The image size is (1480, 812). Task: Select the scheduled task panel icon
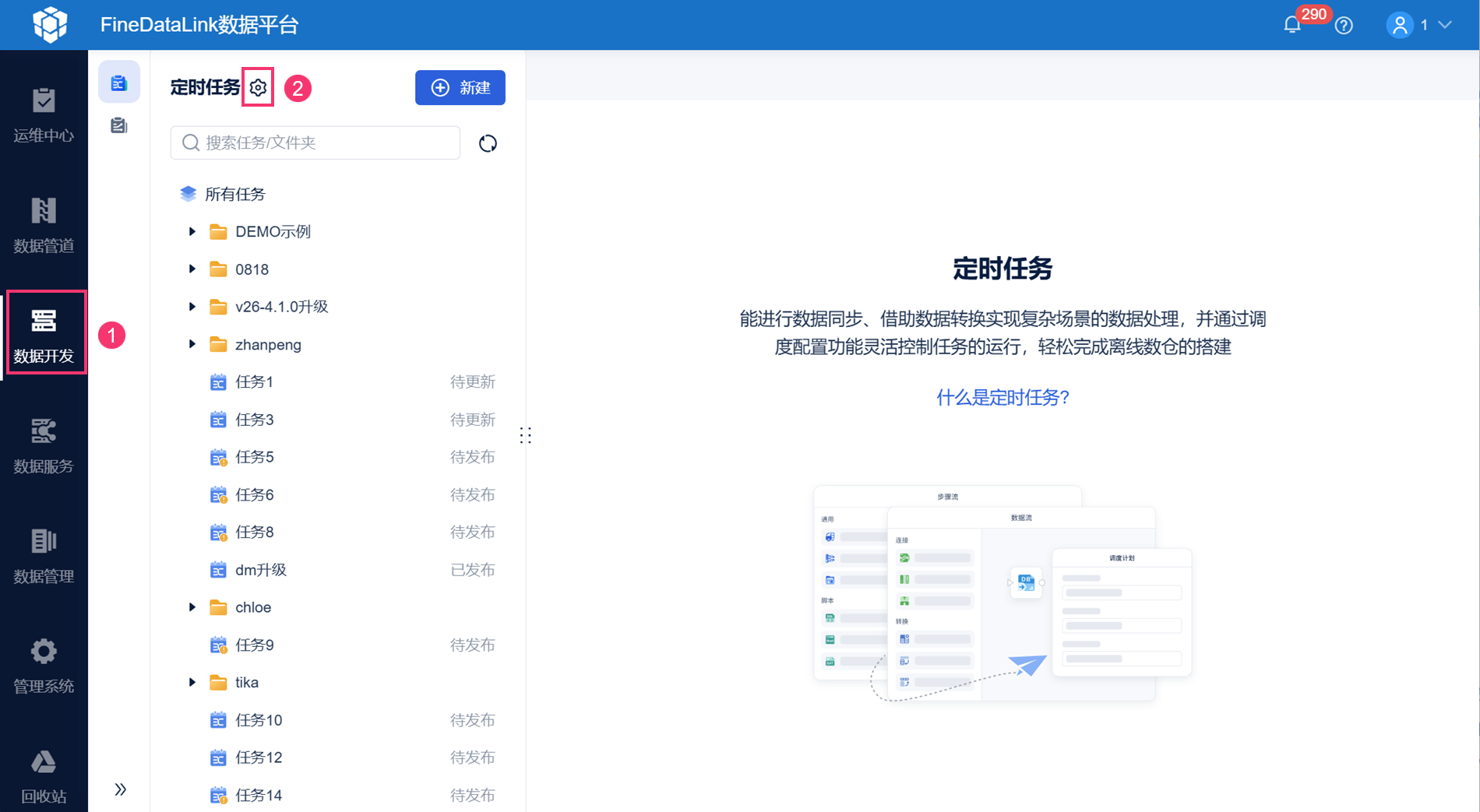pyautogui.click(x=119, y=83)
